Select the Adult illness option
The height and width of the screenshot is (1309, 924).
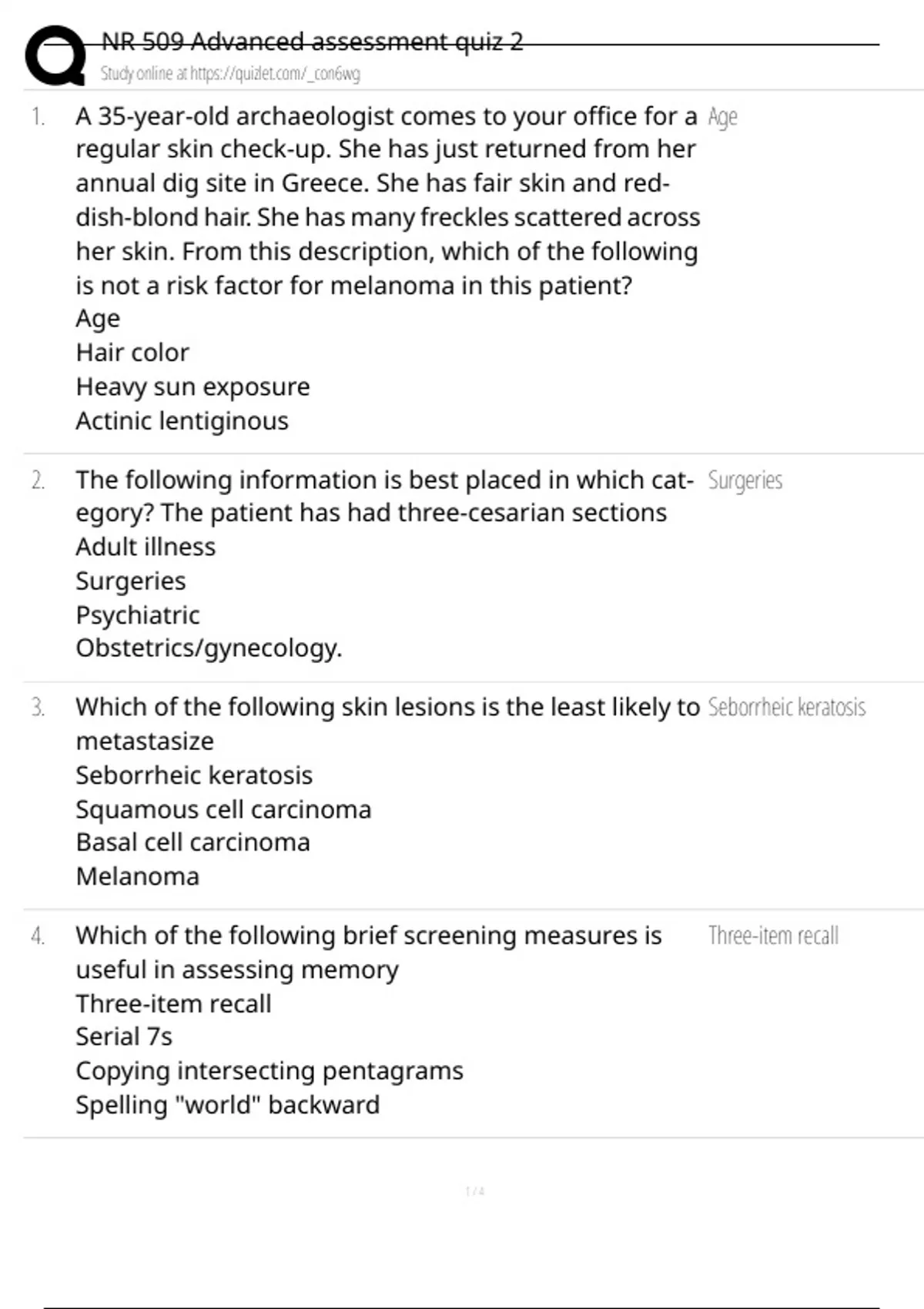click(x=146, y=547)
